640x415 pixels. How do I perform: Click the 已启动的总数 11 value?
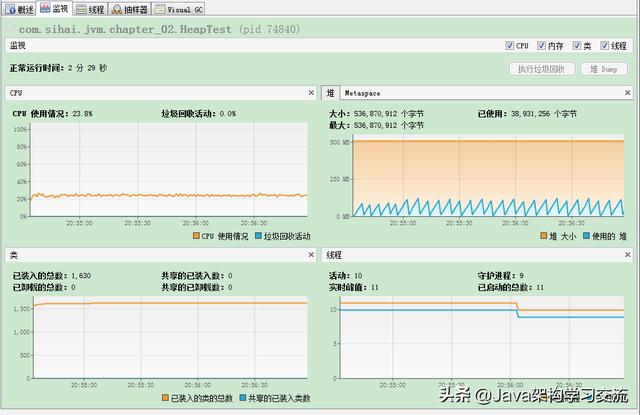tap(540, 287)
